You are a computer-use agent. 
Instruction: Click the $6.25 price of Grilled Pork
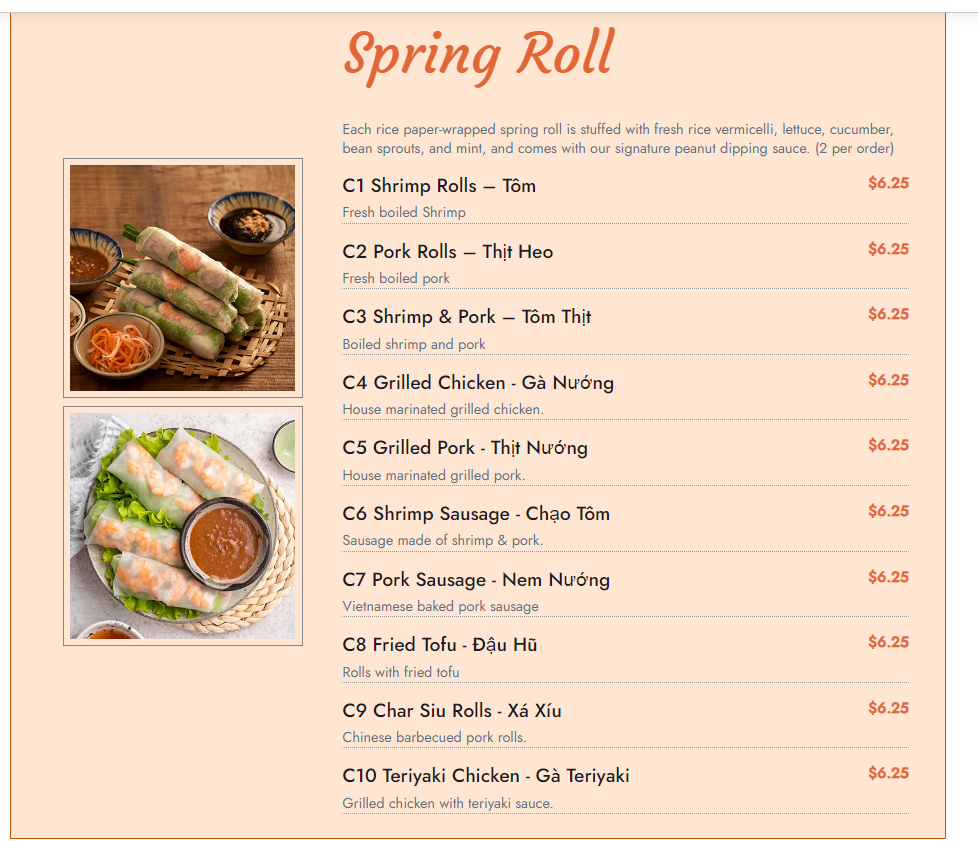click(x=888, y=445)
